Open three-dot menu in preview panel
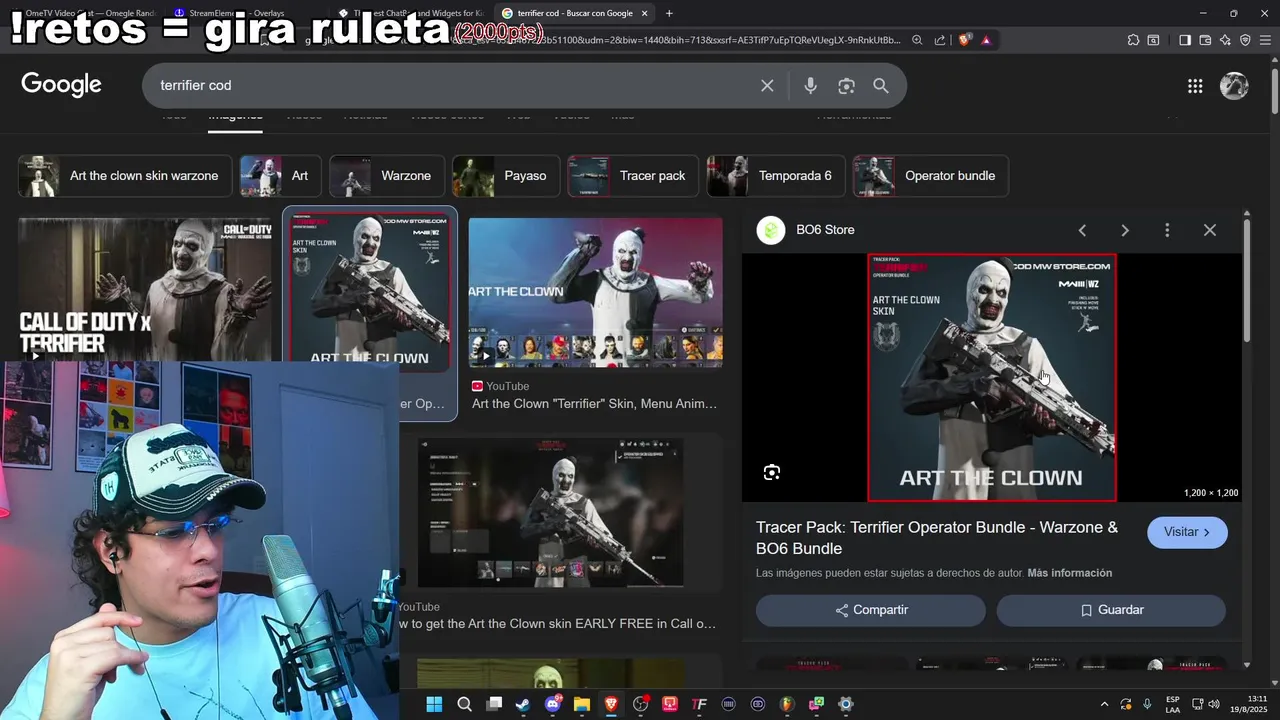This screenshot has width=1280, height=720. 1167,230
